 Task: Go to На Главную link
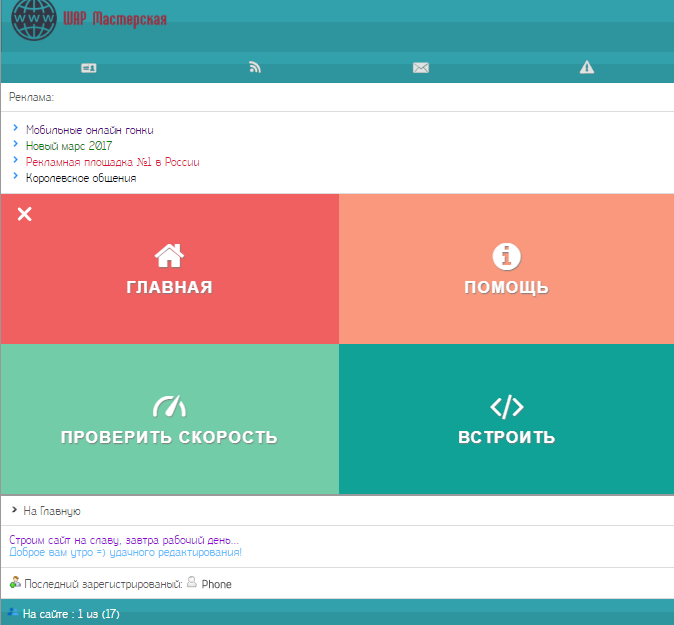pos(51,511)
